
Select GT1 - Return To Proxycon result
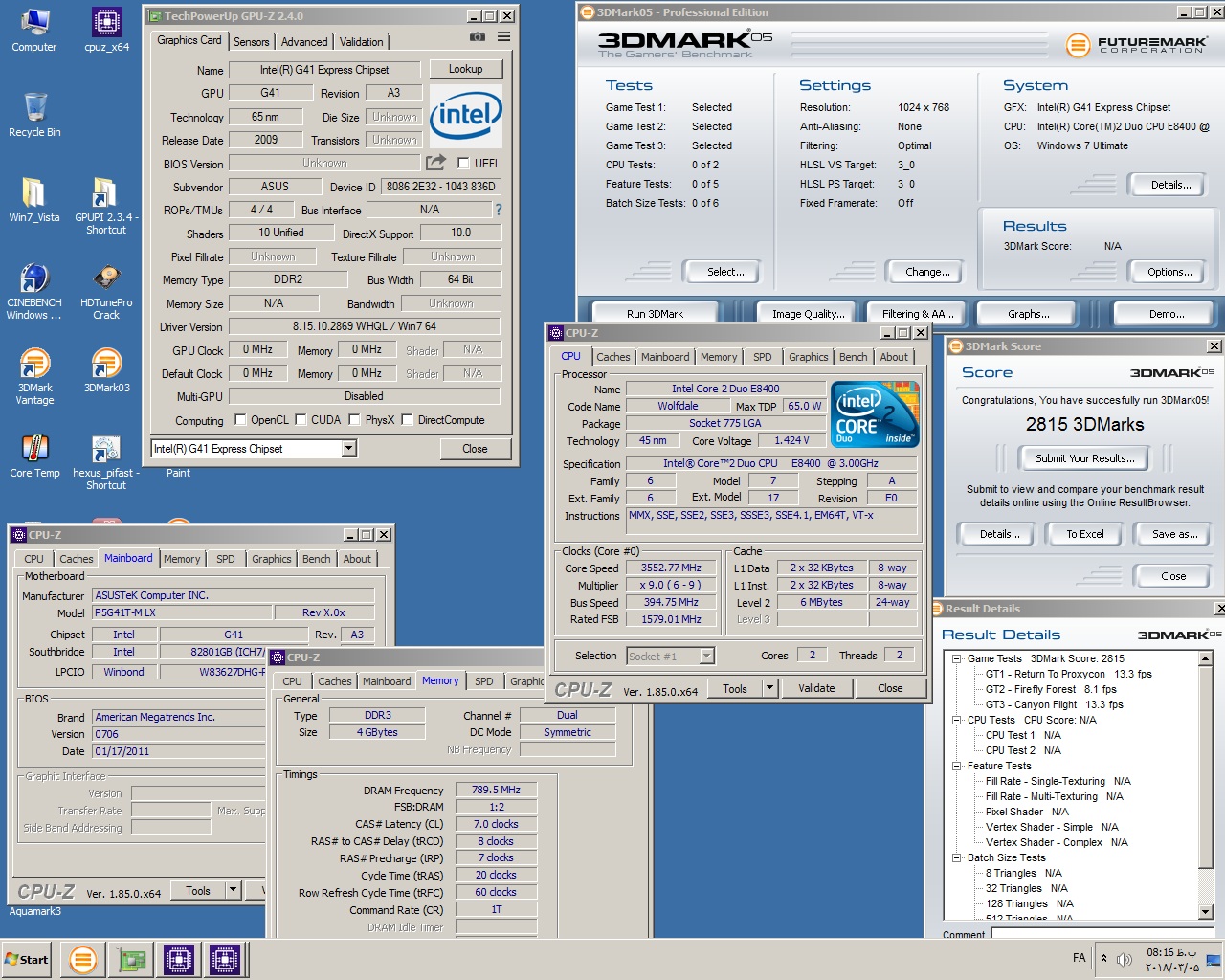(x=1069, y=674)
